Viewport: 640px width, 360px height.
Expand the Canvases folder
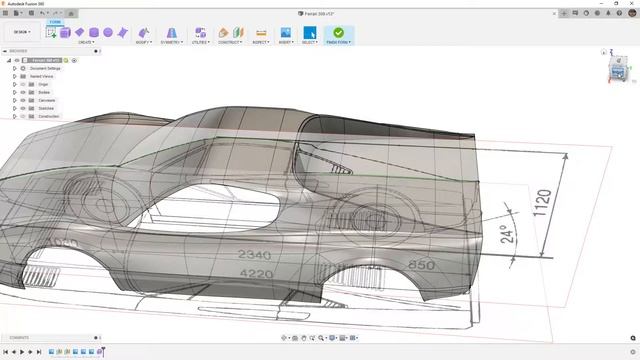pos(15,100)
